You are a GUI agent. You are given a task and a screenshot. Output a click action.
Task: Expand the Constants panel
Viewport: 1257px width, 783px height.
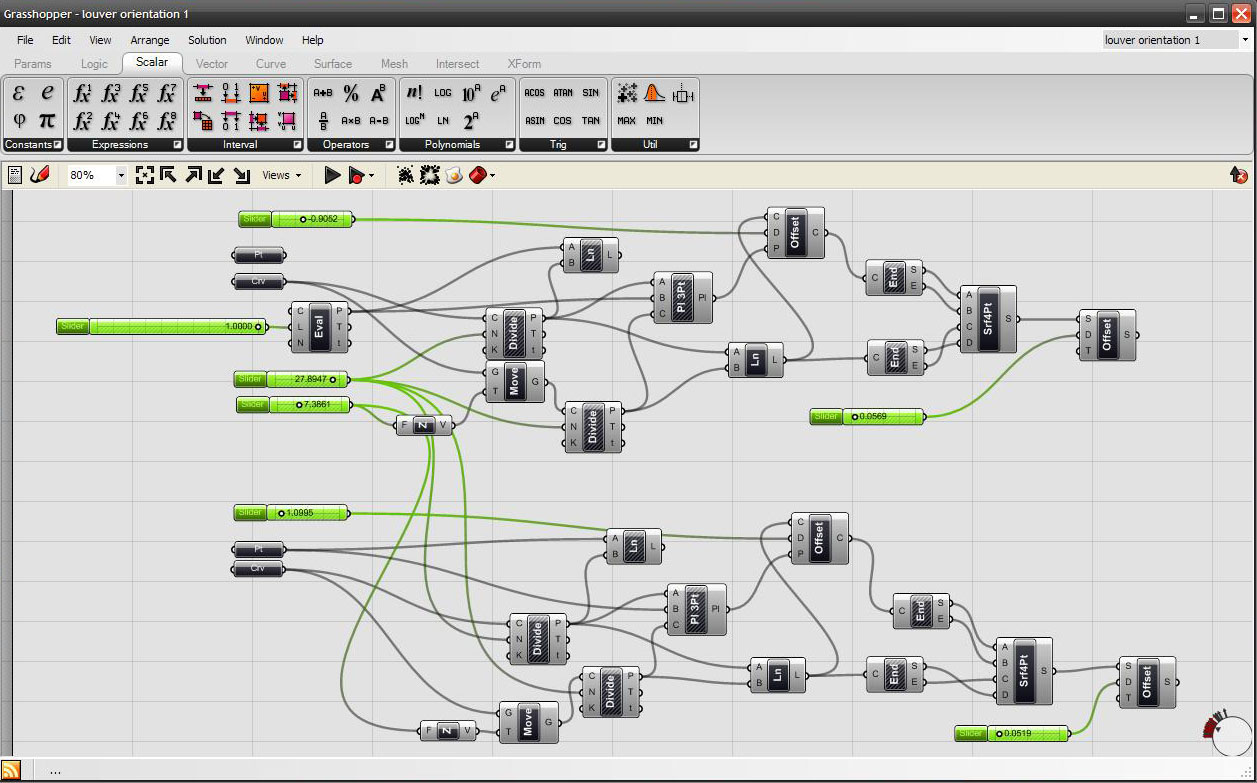(57, 145)
